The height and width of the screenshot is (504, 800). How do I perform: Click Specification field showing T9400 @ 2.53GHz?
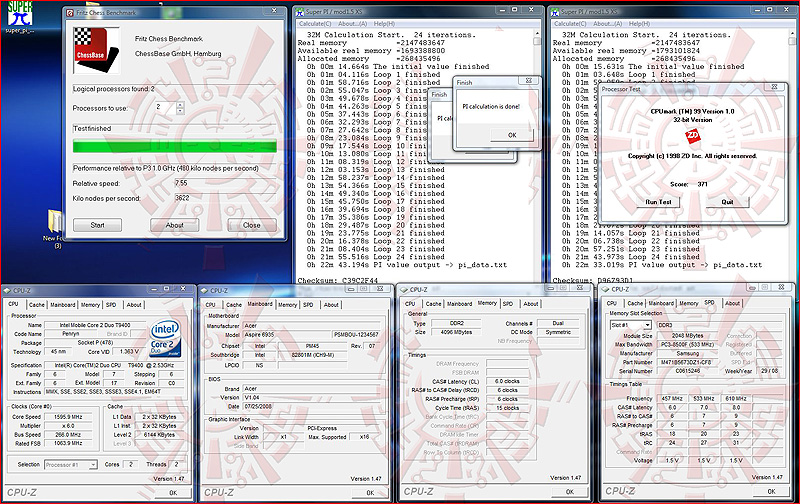tap(114, 365)
